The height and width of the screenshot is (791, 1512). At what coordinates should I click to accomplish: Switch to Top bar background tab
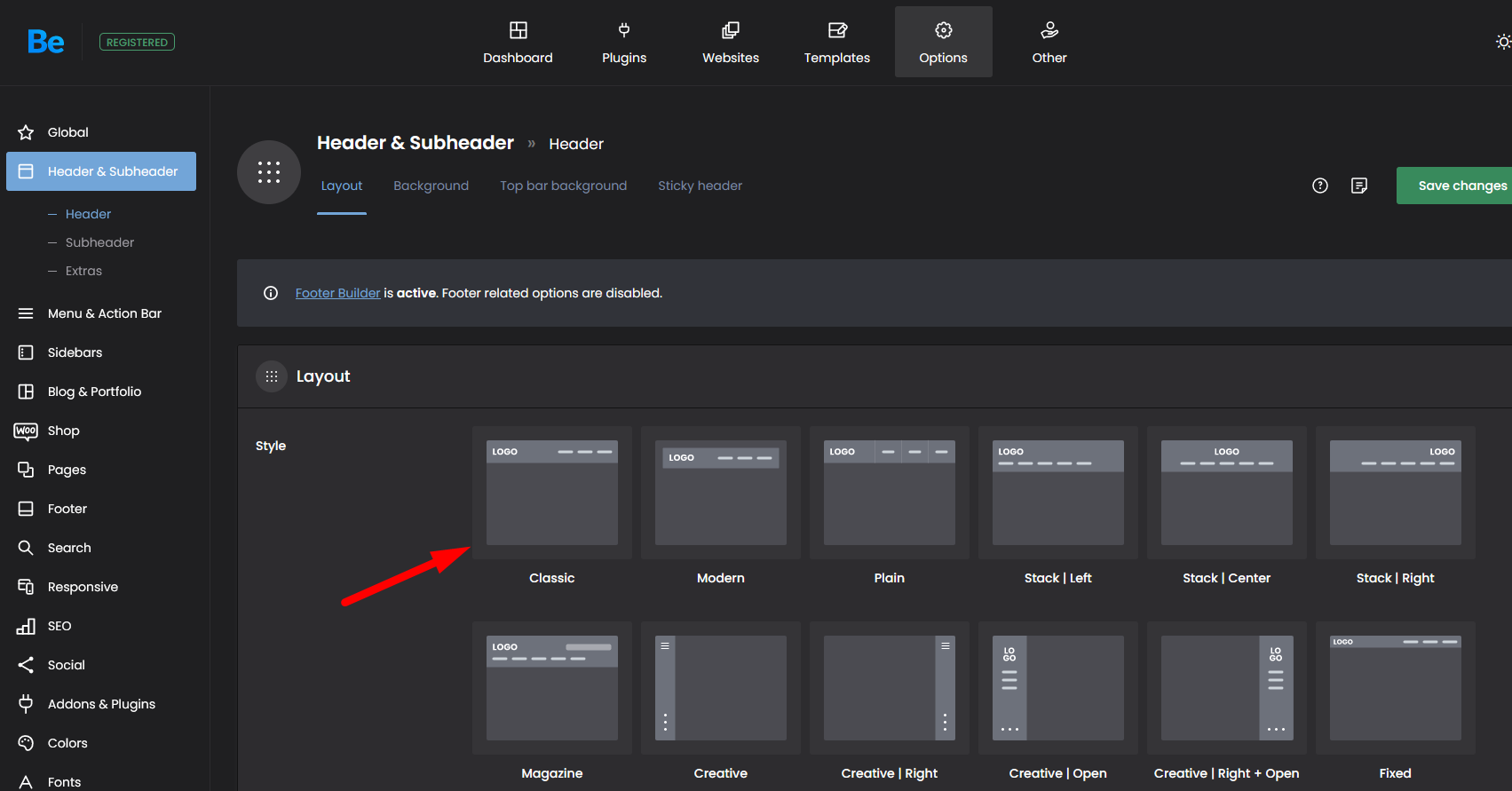click(x=563, y=186)
